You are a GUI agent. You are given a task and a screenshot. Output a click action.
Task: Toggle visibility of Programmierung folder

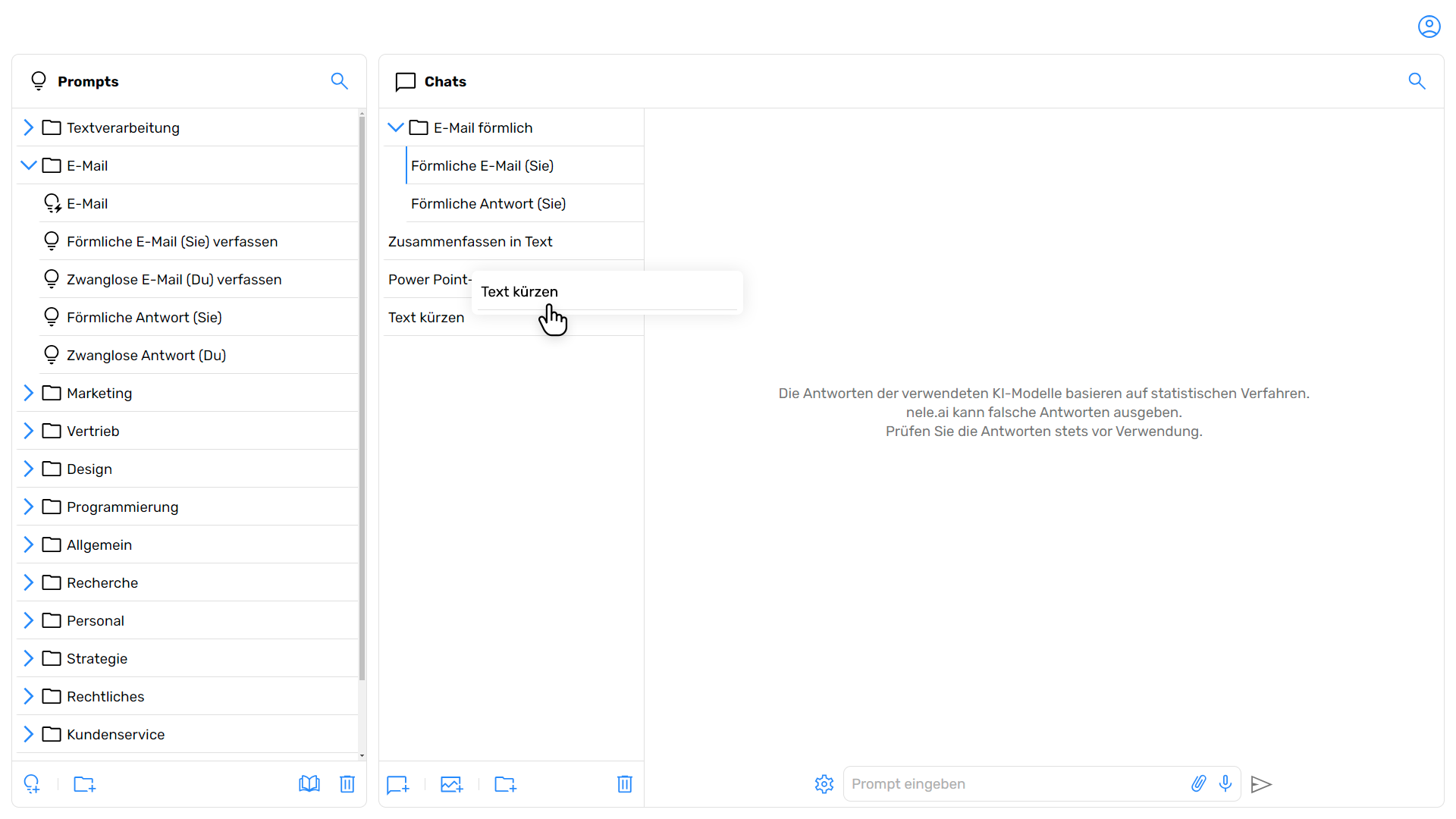tap(29, 507)
